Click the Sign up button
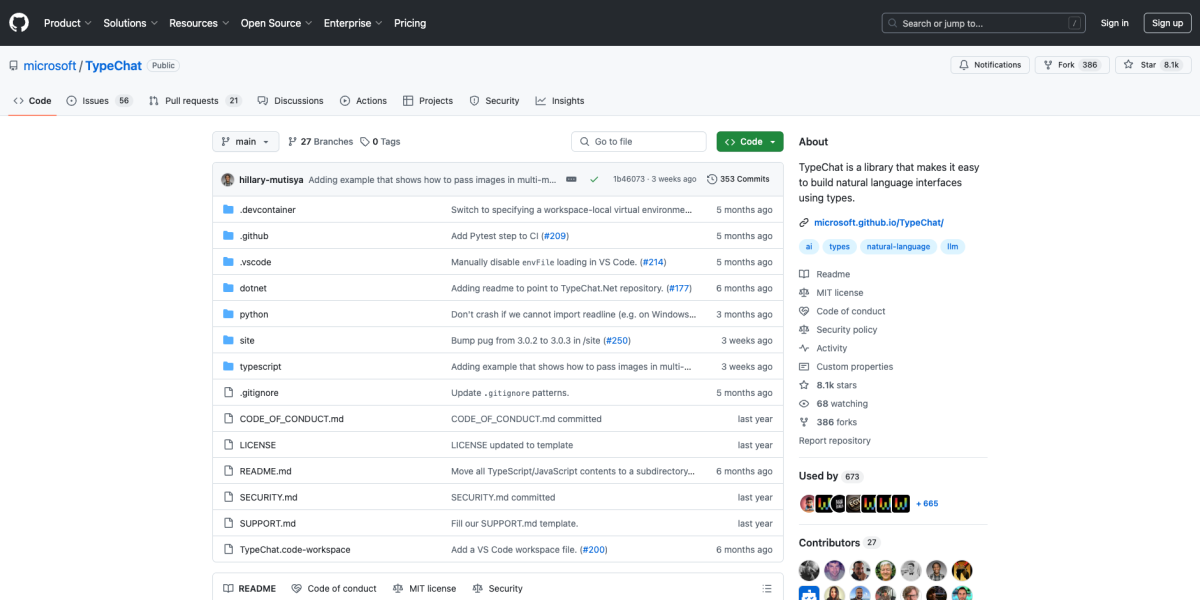This screenshot has width=1200, height=600. 1167,23
